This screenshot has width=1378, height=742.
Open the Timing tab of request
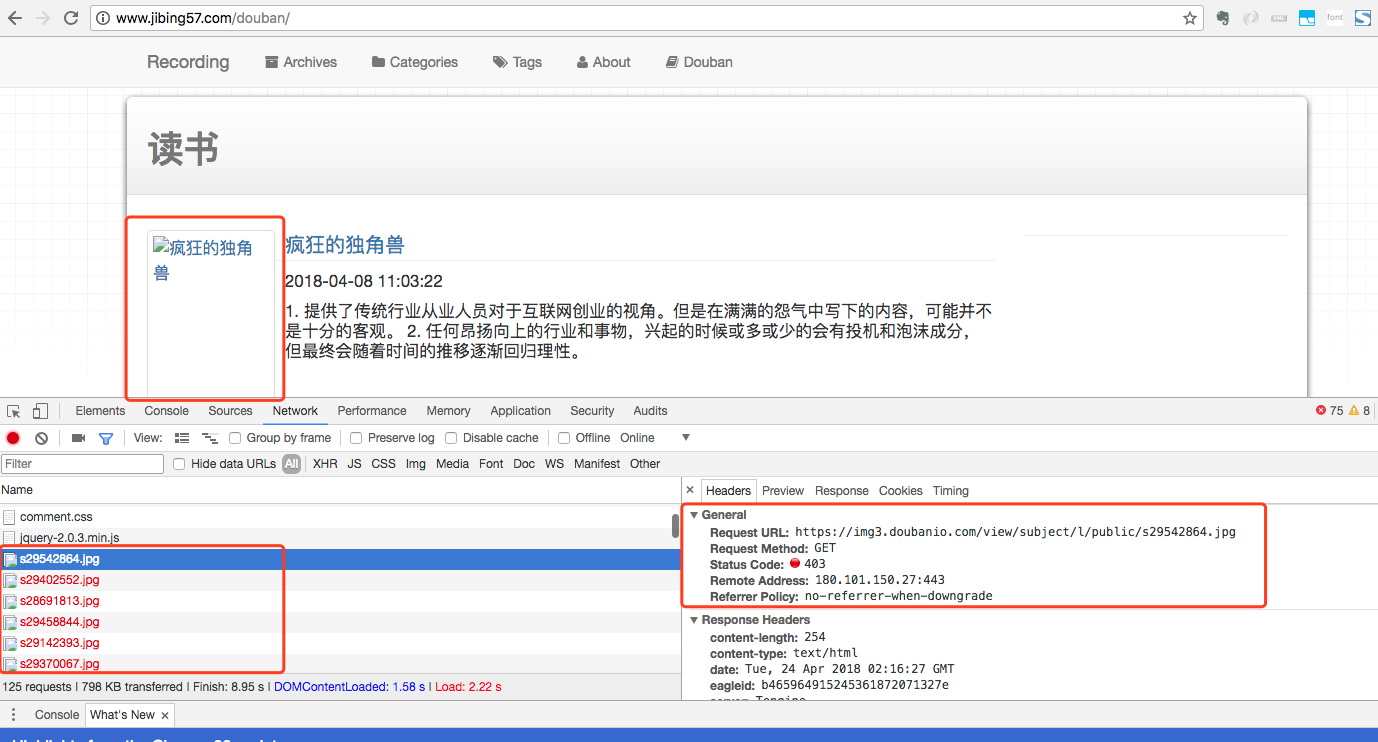[951, 491]
